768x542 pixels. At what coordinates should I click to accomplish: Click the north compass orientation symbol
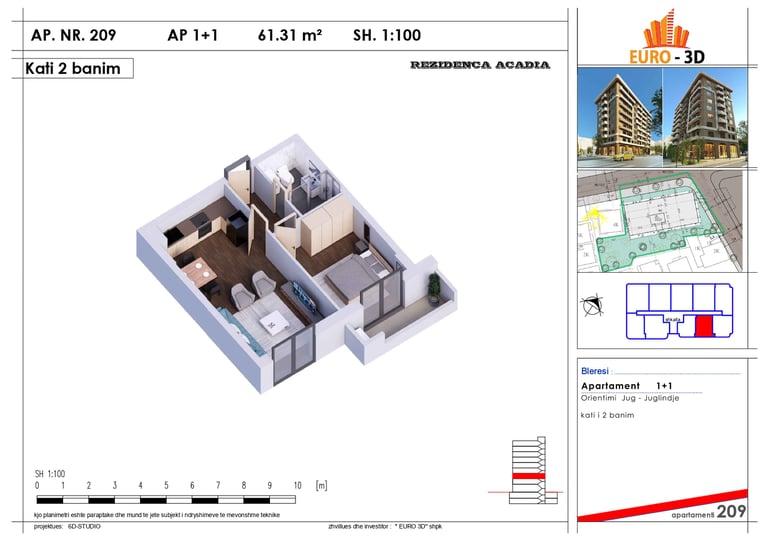pyautogui.click(x=592, y=306)
